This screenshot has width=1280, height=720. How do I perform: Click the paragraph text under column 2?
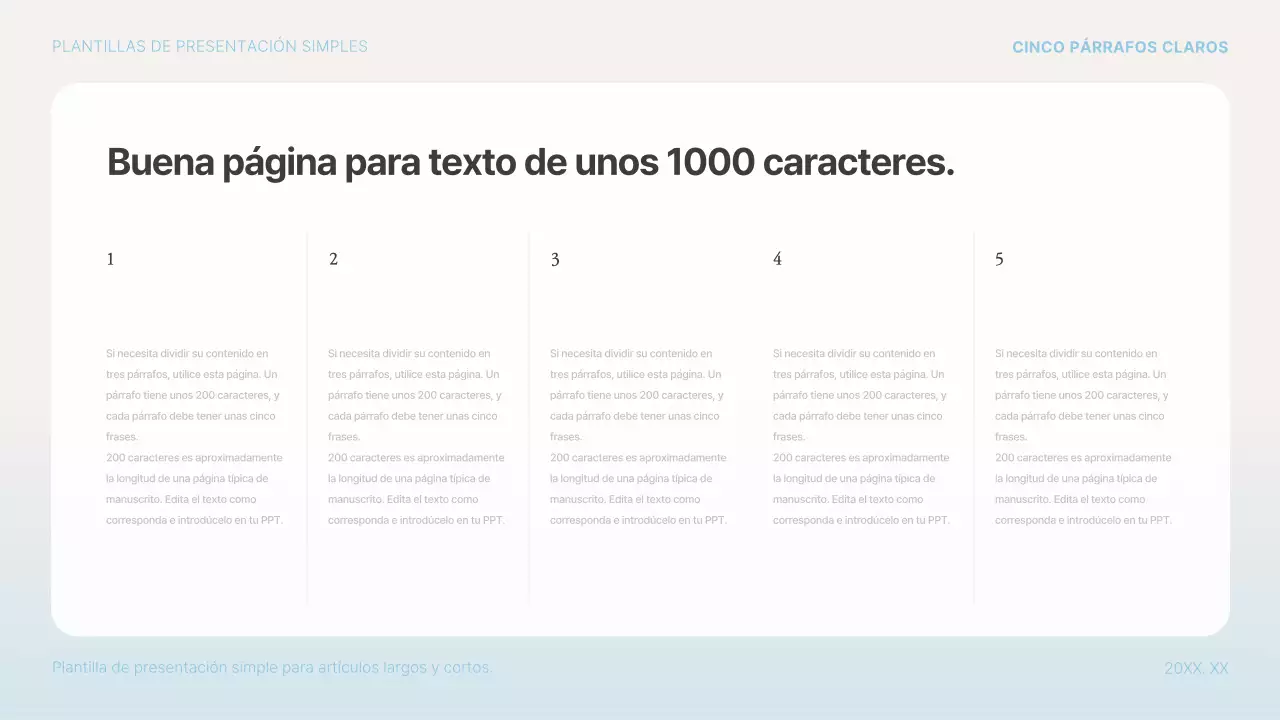pos(417,436)
